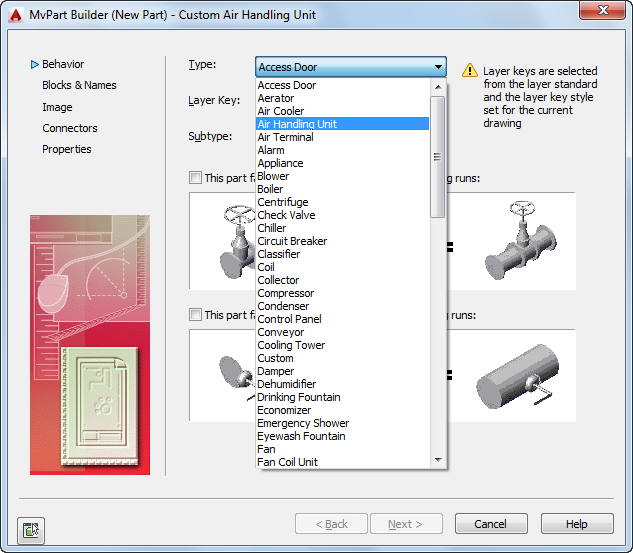Viewport: 633px width, 553px height.
Task: Open Help for the MvPart Builder
Action: tap(577, 524)
